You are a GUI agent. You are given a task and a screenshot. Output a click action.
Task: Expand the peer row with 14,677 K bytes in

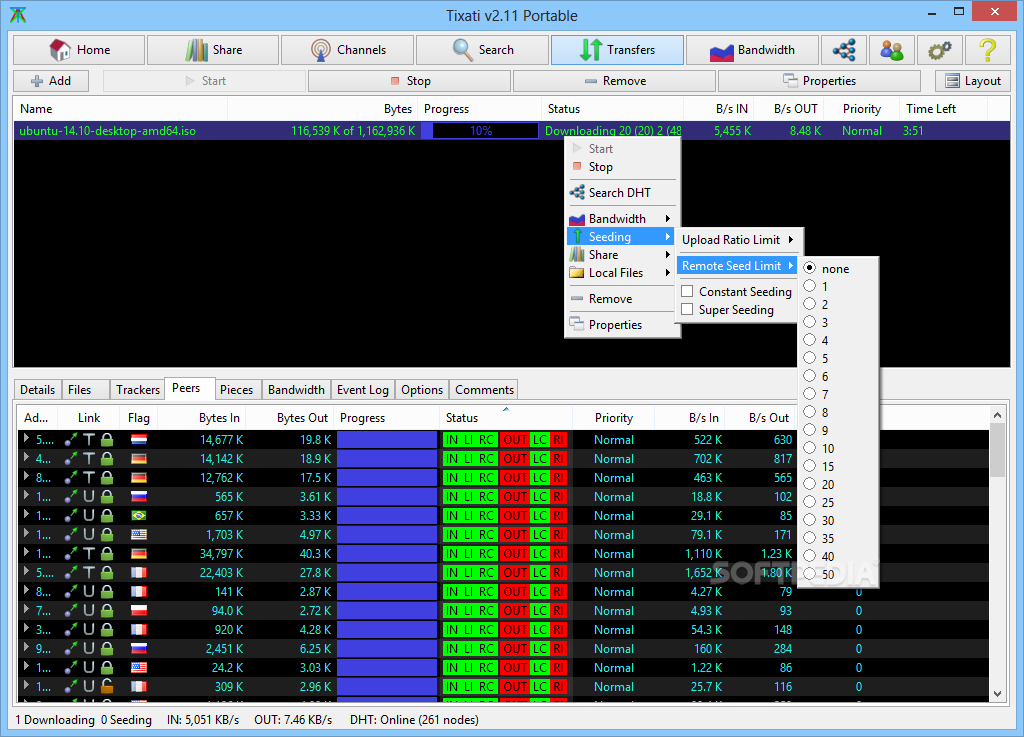[x=26, y=439]
